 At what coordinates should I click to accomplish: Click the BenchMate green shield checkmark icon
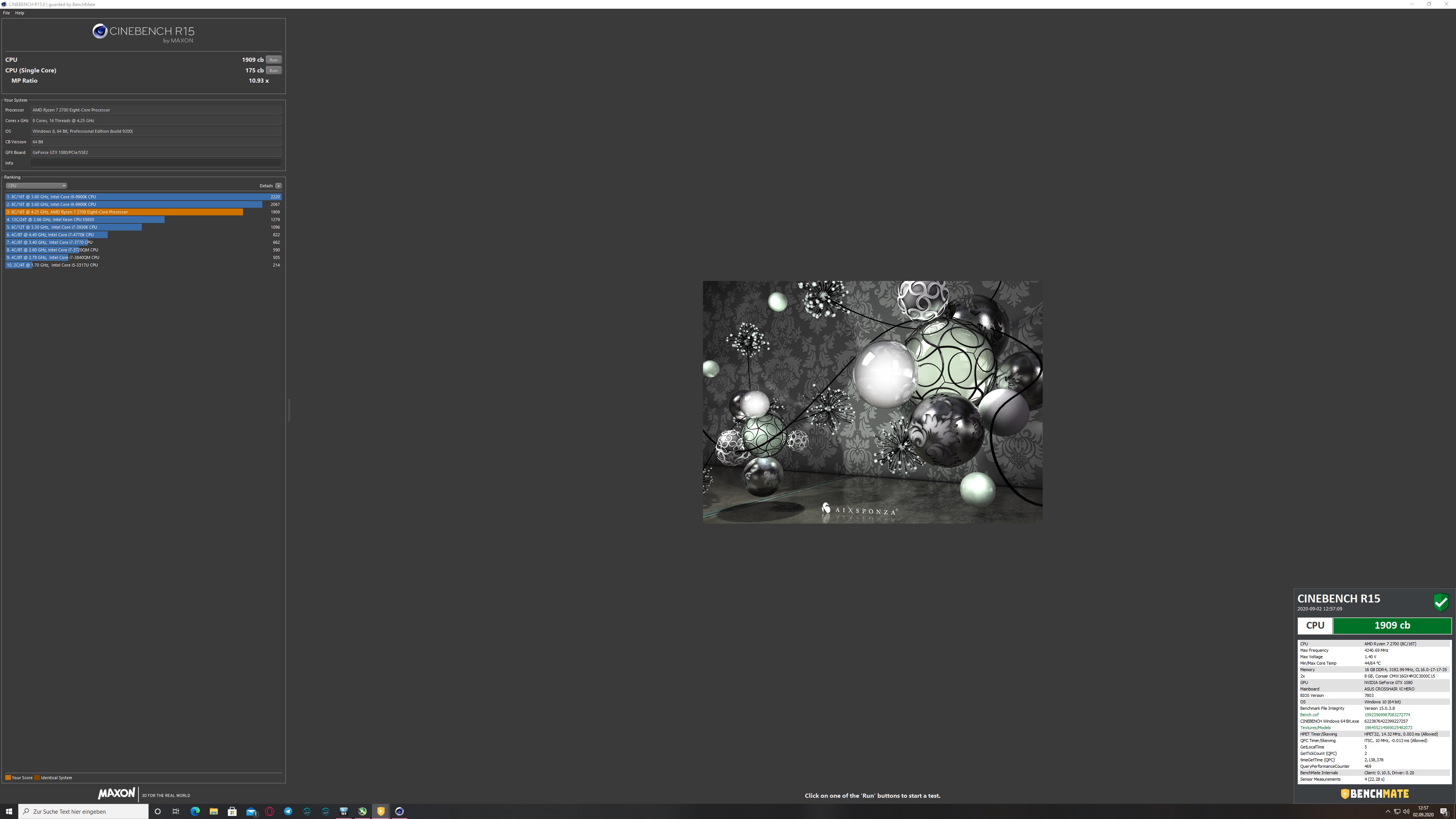click(x=1441, y=602)
